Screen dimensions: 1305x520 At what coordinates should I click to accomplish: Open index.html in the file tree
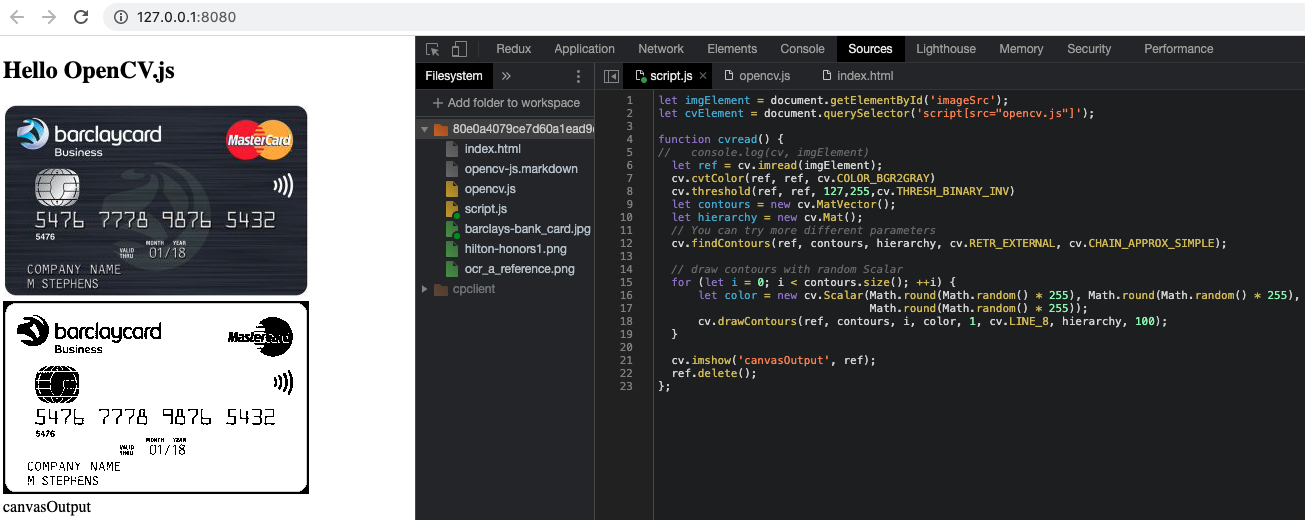492,149
